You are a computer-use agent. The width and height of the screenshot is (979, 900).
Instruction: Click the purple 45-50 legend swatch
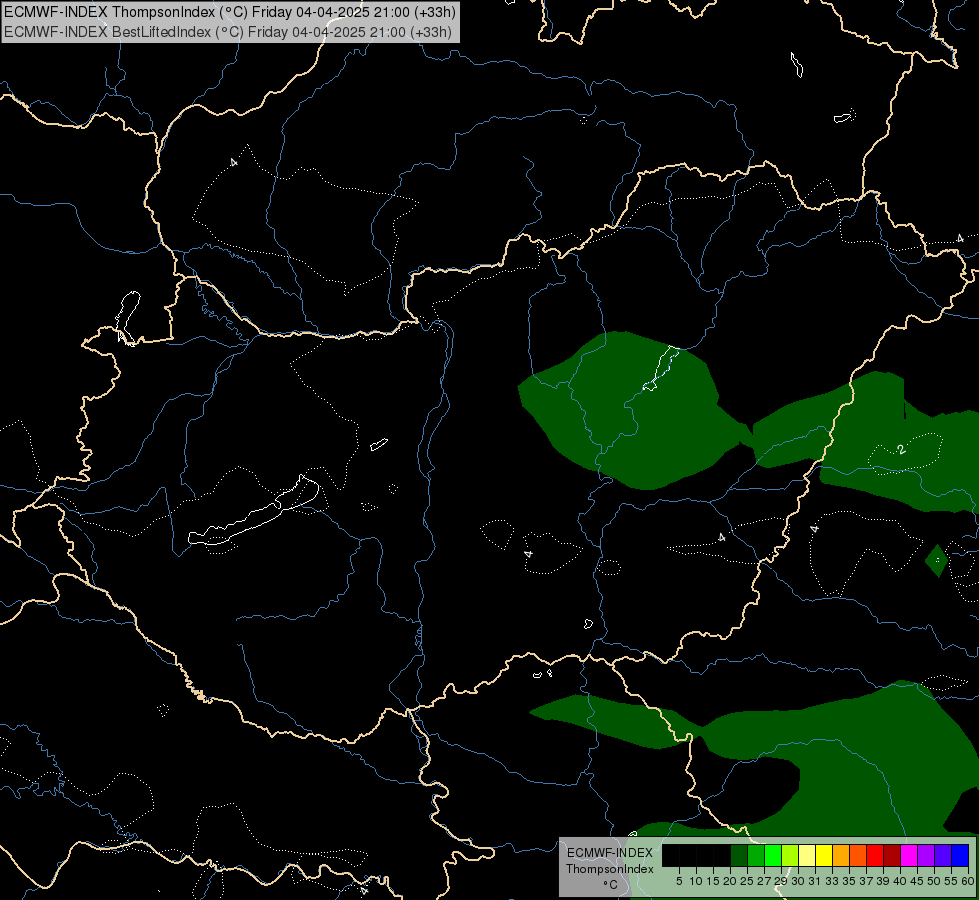click(x=927, y=855)
